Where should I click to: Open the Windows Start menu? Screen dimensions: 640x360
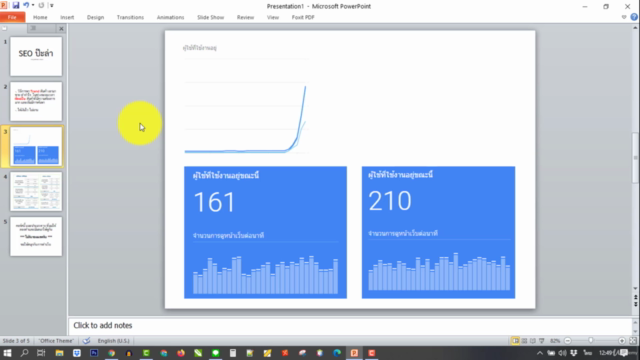7,353
